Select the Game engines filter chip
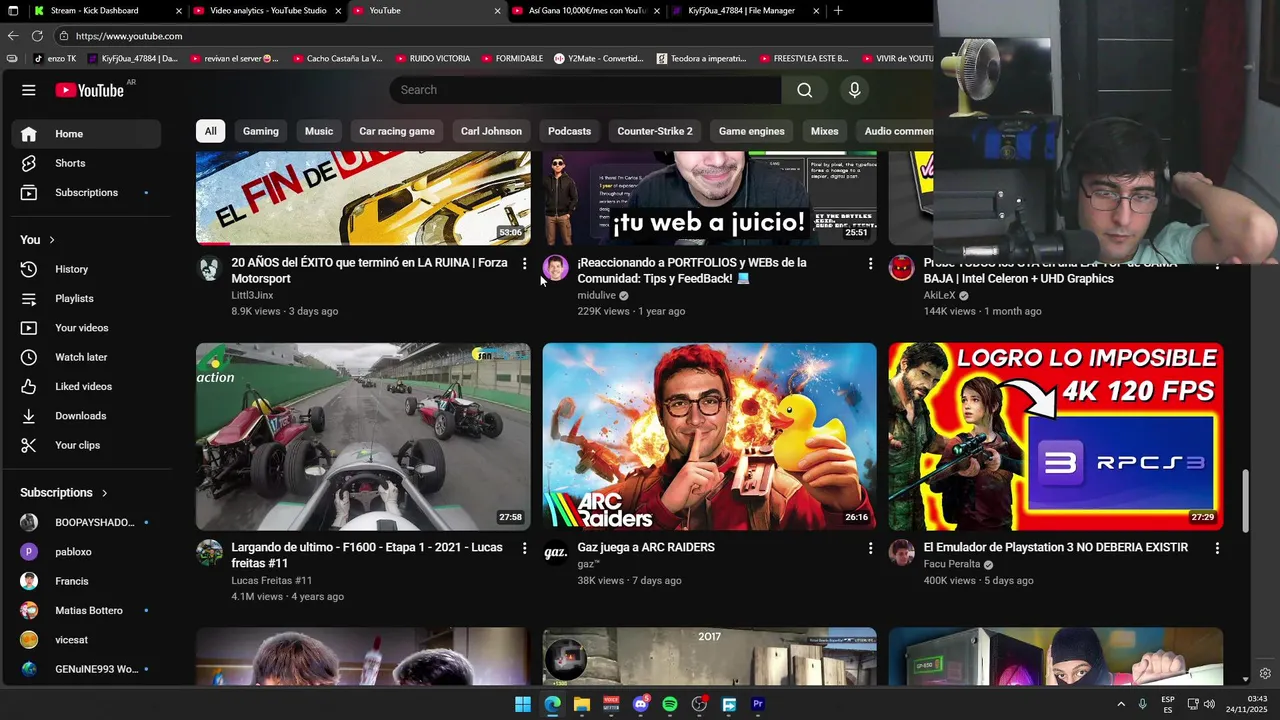This screenshot has width=1280, height=720. (x=752, y=131)
